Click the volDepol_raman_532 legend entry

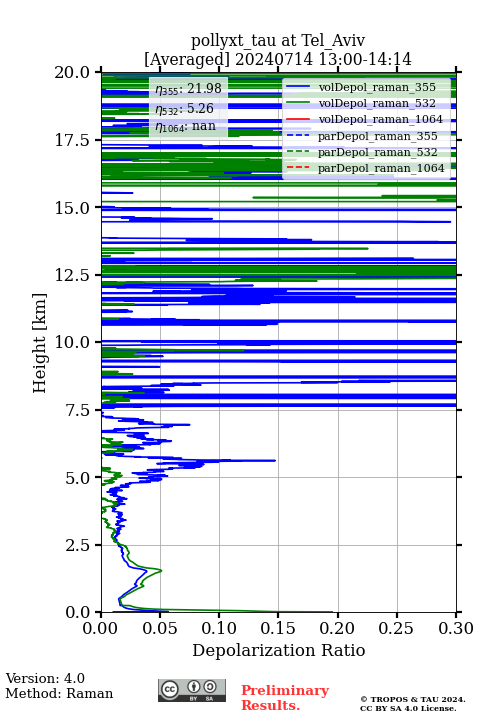point(361,103)
